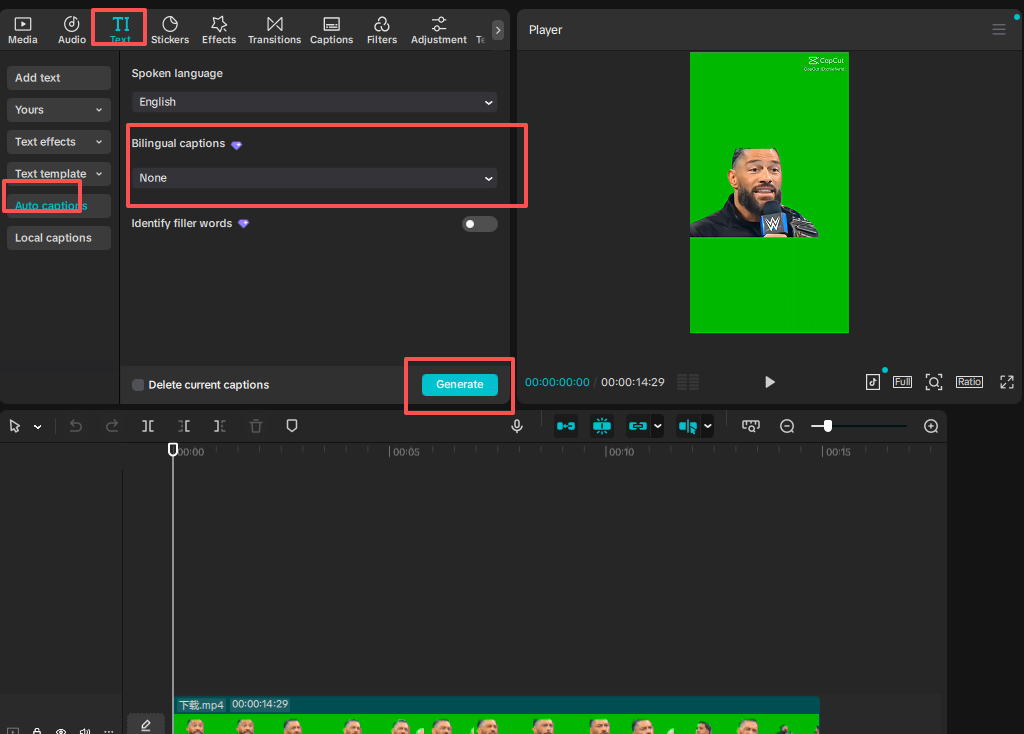Activate the voiceover microphone icon
The image size is (1024, 734).
[x=517, y=426]
